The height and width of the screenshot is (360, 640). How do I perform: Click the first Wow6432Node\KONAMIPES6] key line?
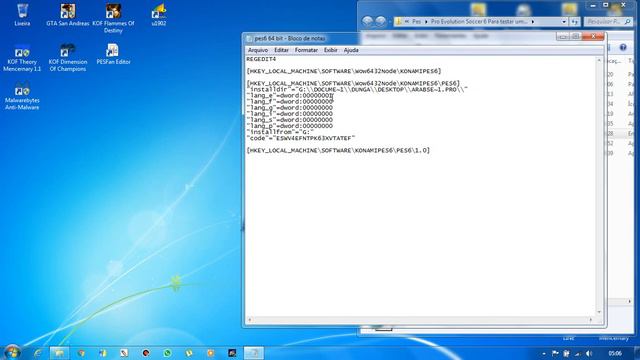344,71
